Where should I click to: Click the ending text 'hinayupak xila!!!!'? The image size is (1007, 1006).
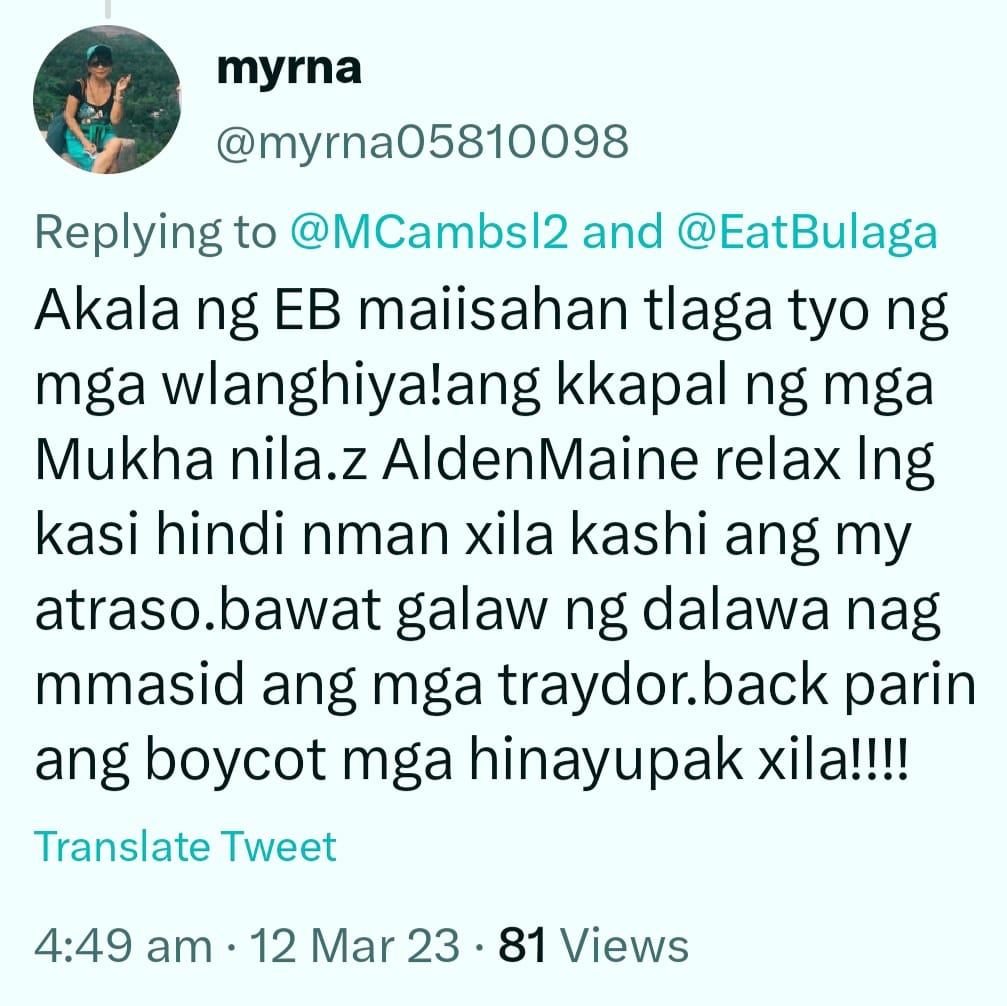pyautogui.click(x=688, y=761)
